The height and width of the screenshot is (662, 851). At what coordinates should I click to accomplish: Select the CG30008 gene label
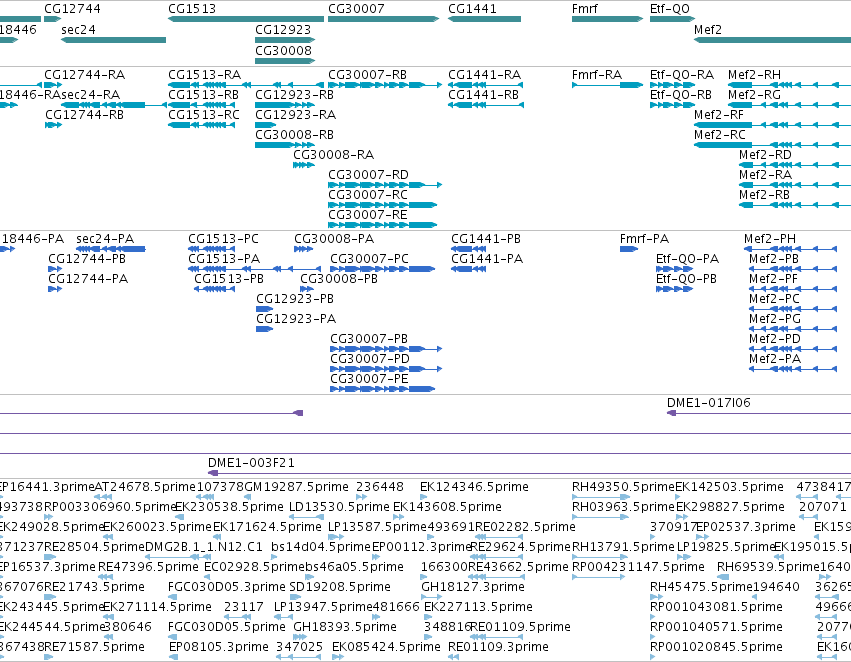(283, 50)
